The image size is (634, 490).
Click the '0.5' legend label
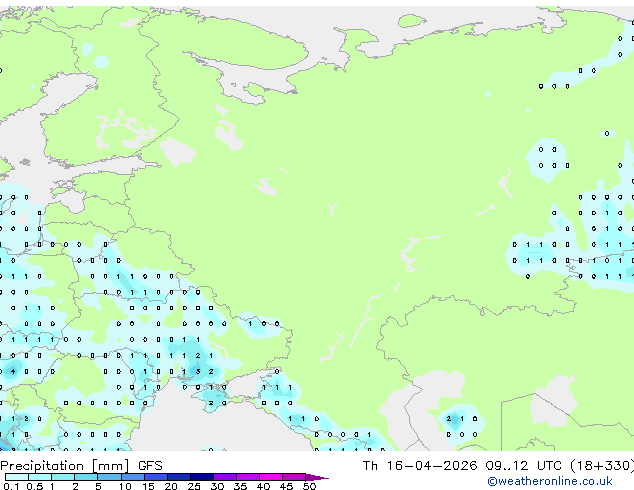(x=35, y=486)
